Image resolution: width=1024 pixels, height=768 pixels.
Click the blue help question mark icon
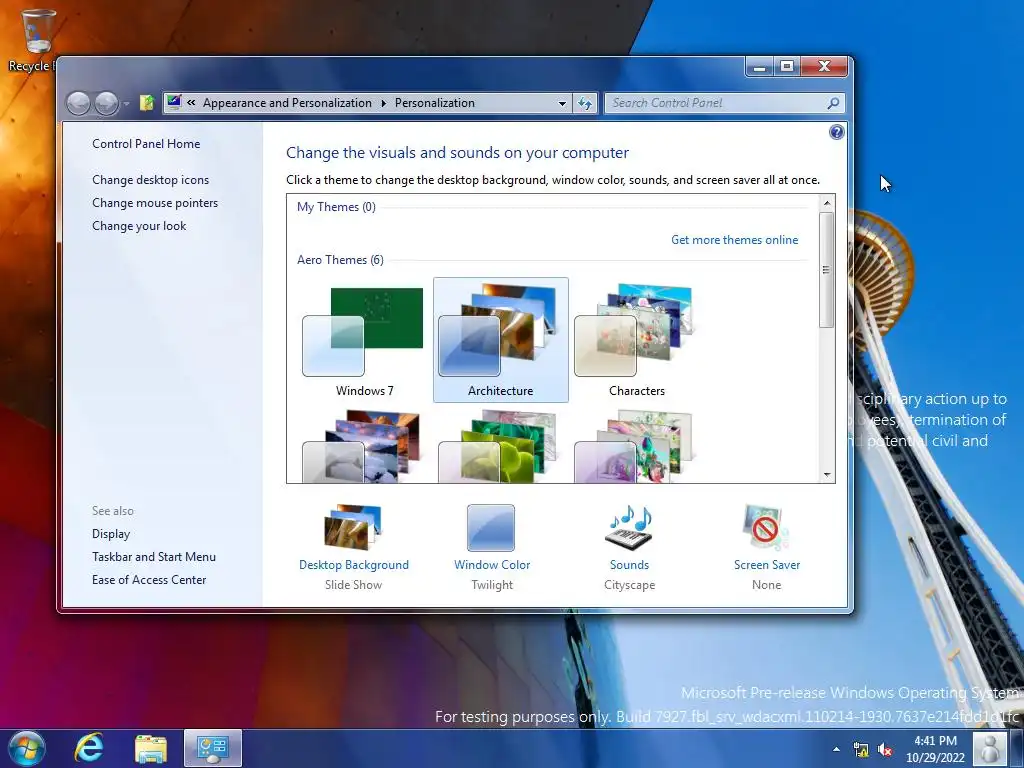[836, 133]
